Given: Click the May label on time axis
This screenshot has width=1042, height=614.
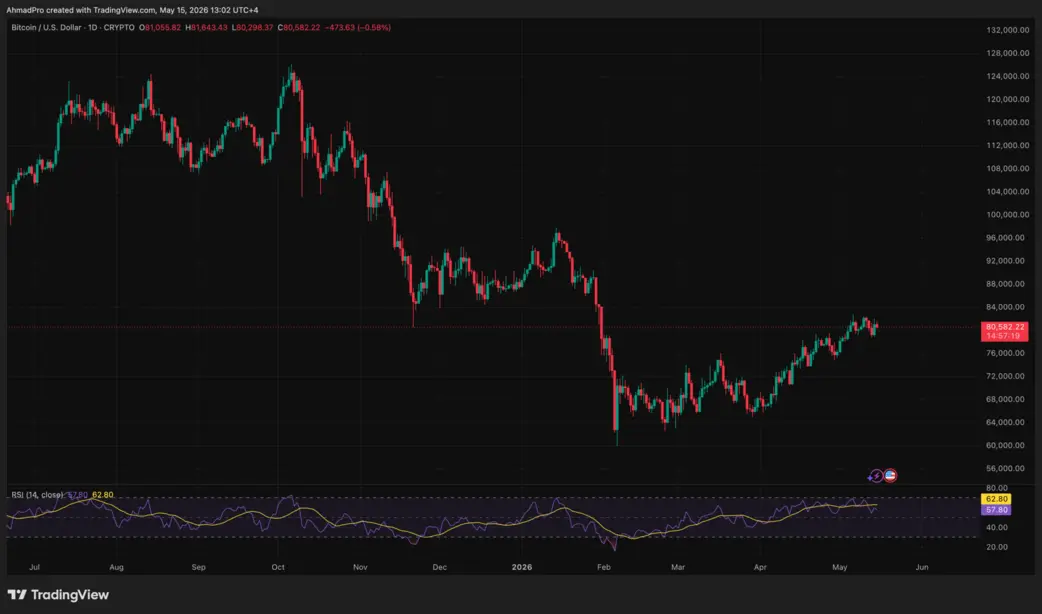Looking at the screenshot, I should pyautogui.click(x=839, y=567).
